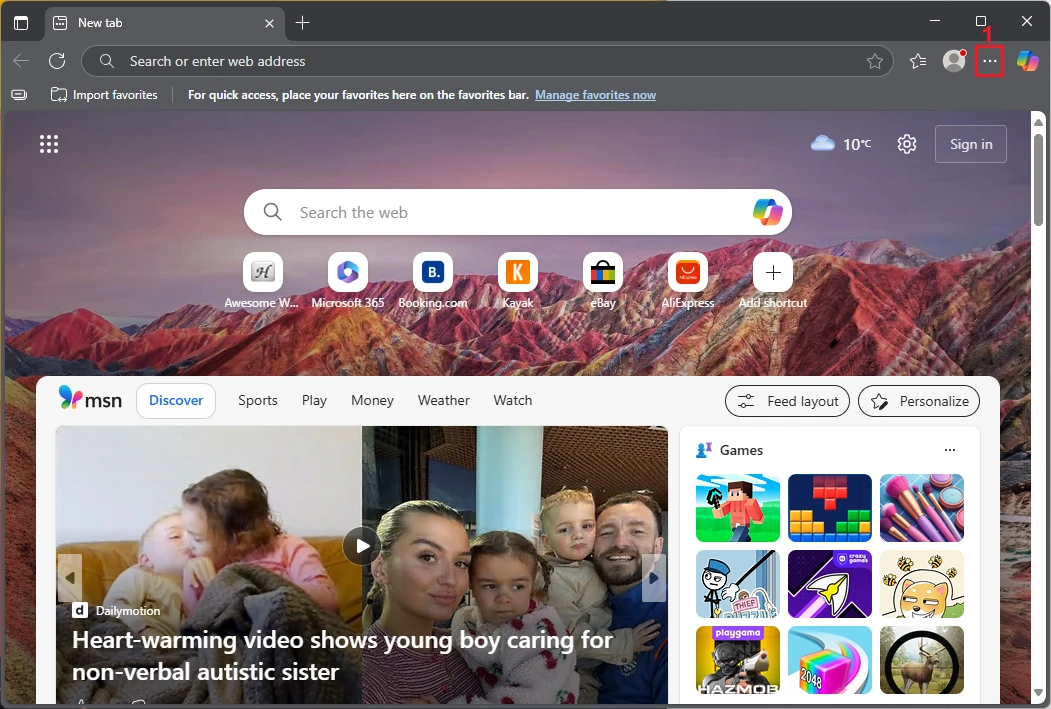Open the Microsoft 365 shortcut
The height and width of the screenshot is (709, 1051).
coord(348,281)
